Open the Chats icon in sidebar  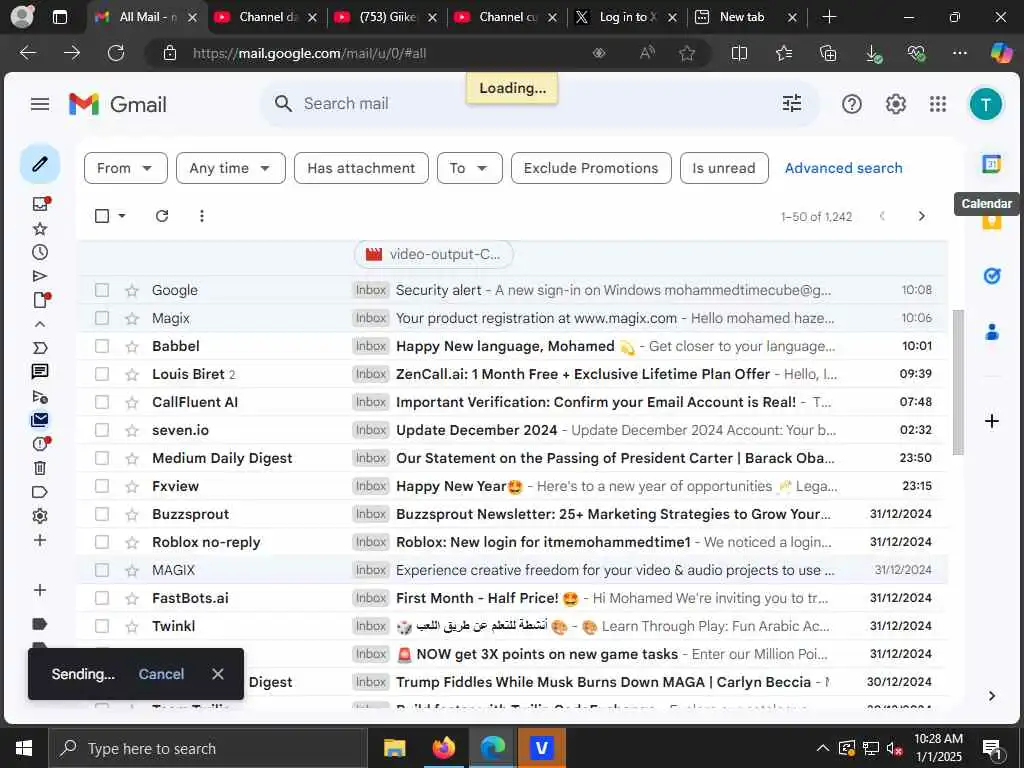[40, 372]
